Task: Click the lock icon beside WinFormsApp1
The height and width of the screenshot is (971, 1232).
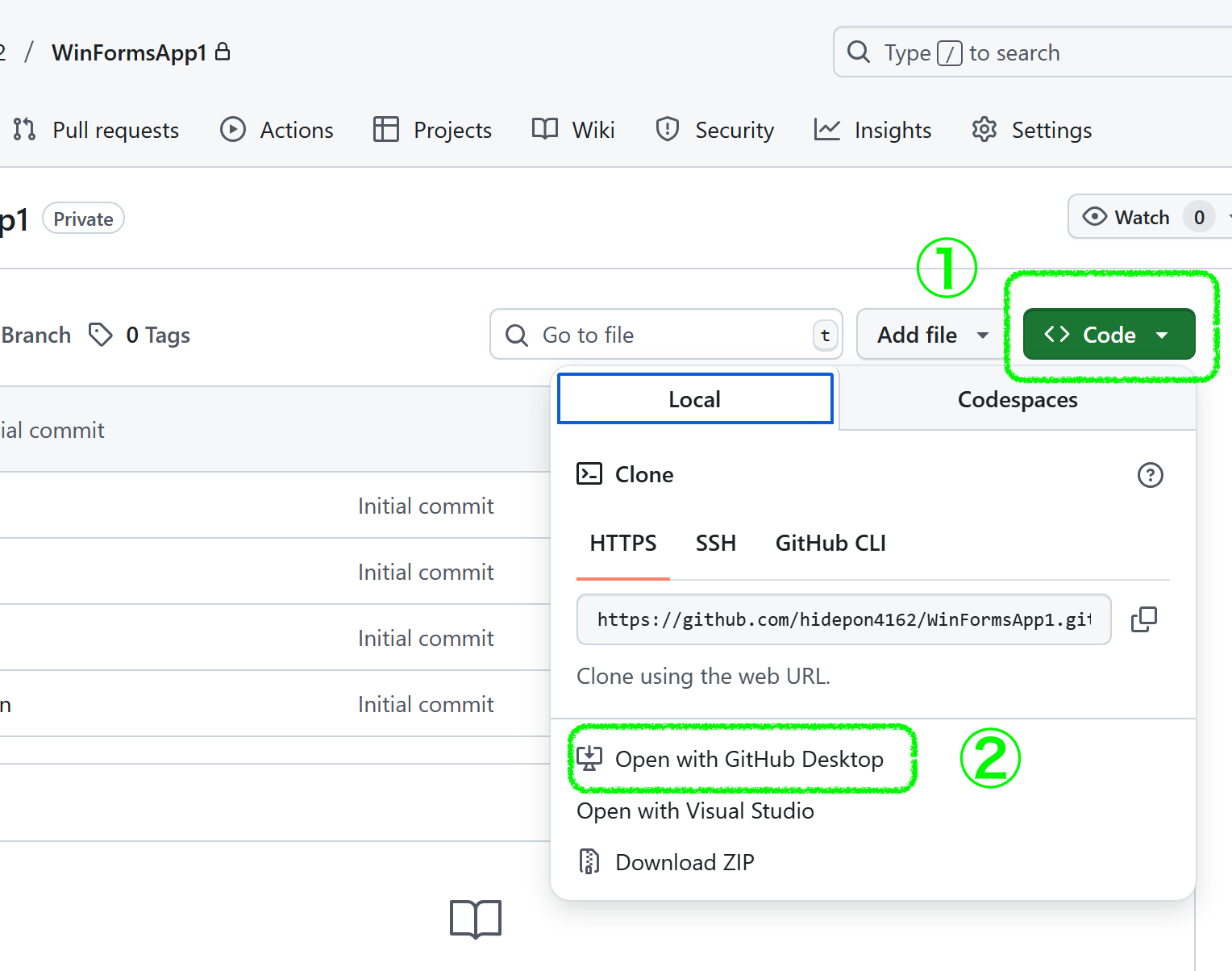Action: (223, 52)
